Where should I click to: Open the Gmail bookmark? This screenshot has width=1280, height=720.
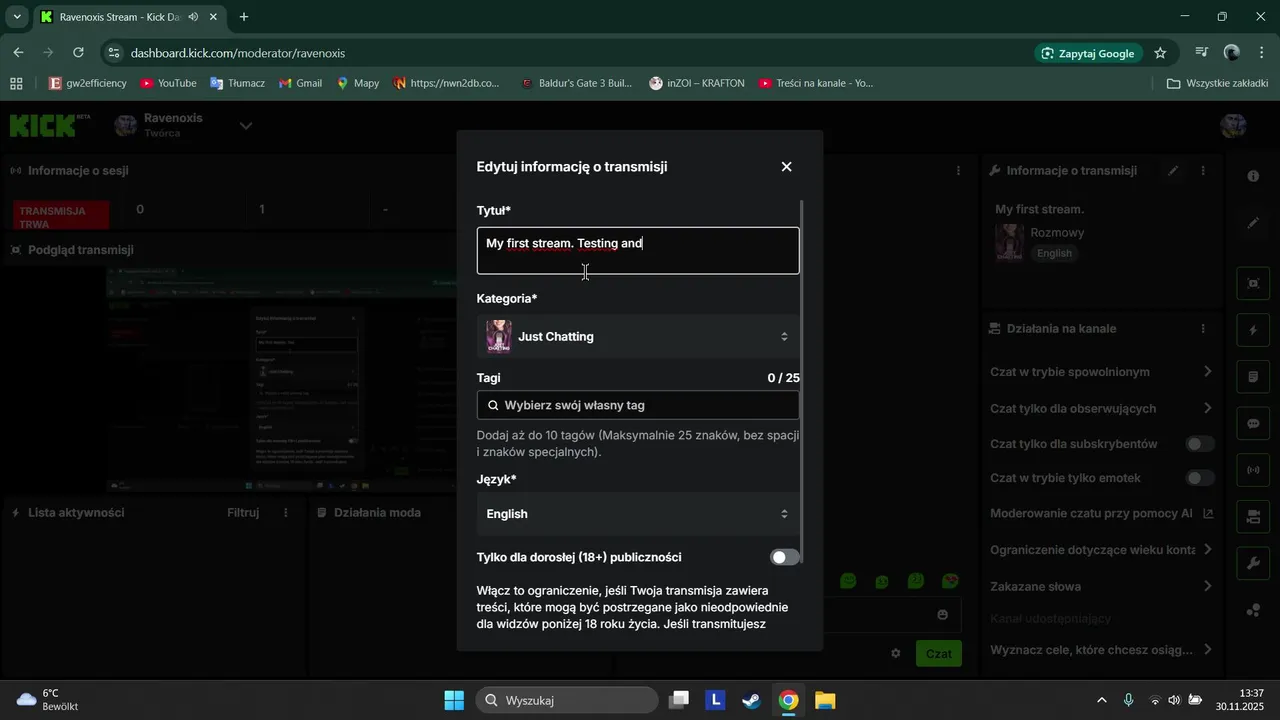point(300,83)
